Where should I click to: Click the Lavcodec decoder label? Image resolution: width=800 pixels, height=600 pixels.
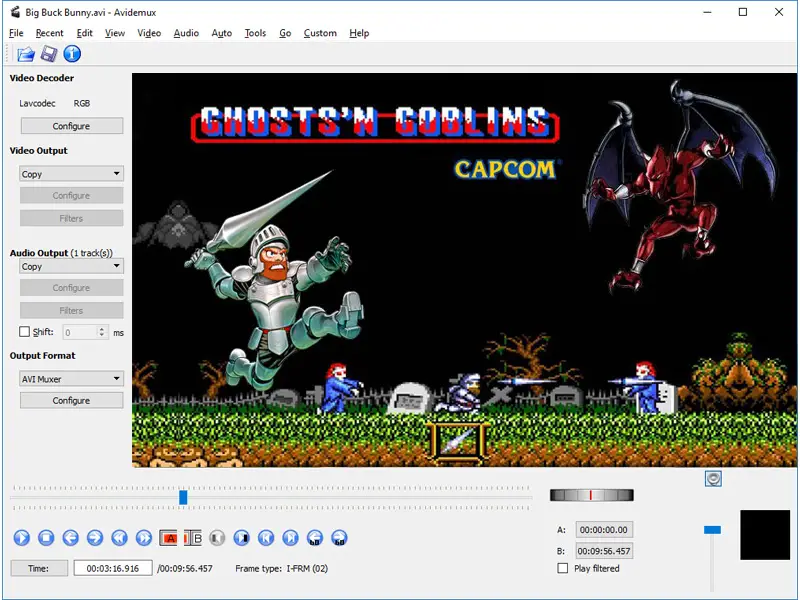coord(37,104)
